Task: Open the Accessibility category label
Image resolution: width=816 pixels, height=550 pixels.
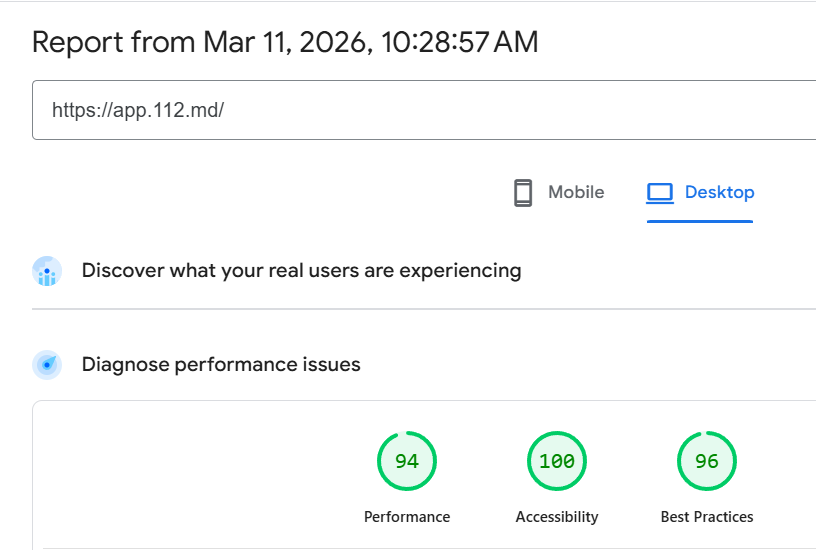Action: click(556, 517)
